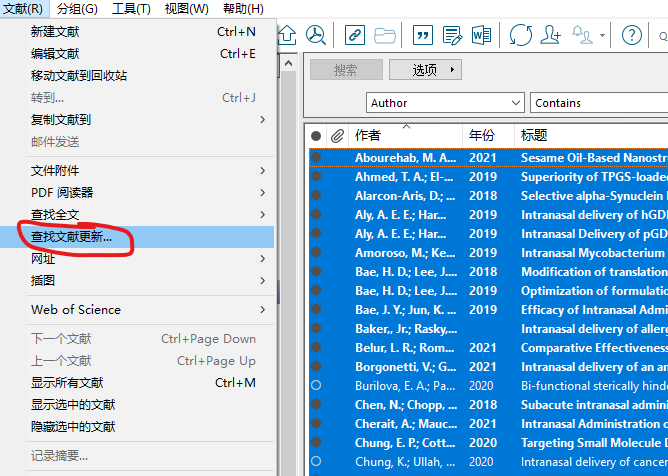
Task: Click the export arrow toolbar icon
Action: click(x=287, y=35)
